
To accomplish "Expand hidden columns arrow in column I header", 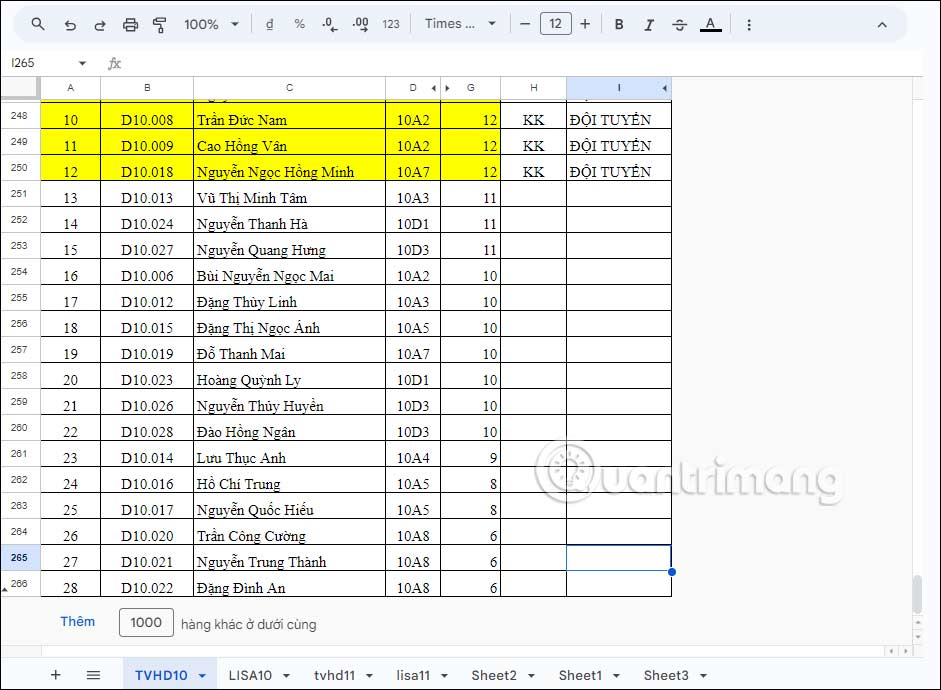I will tap(664, 88).
